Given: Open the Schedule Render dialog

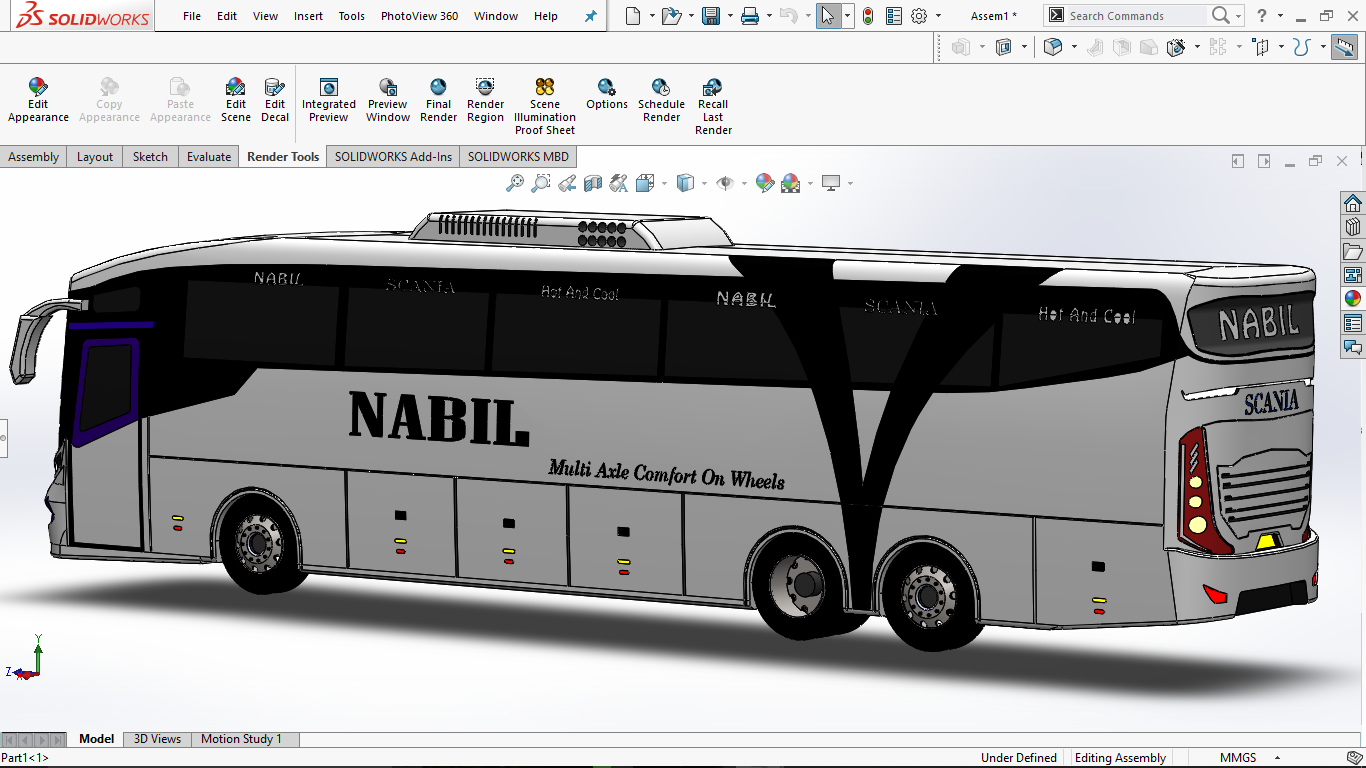Looking at the screenshot, I should click(x=661, y=100).
